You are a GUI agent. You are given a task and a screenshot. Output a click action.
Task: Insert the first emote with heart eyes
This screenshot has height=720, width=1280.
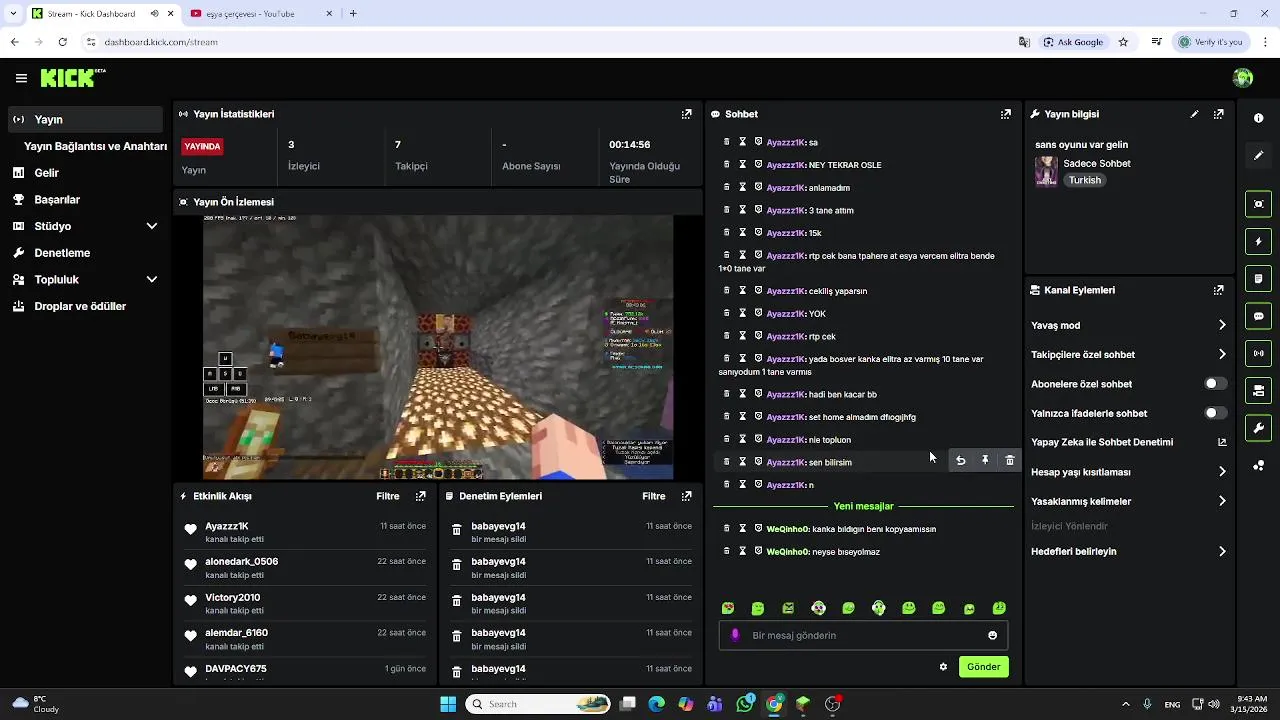click(x=728, y=608)
